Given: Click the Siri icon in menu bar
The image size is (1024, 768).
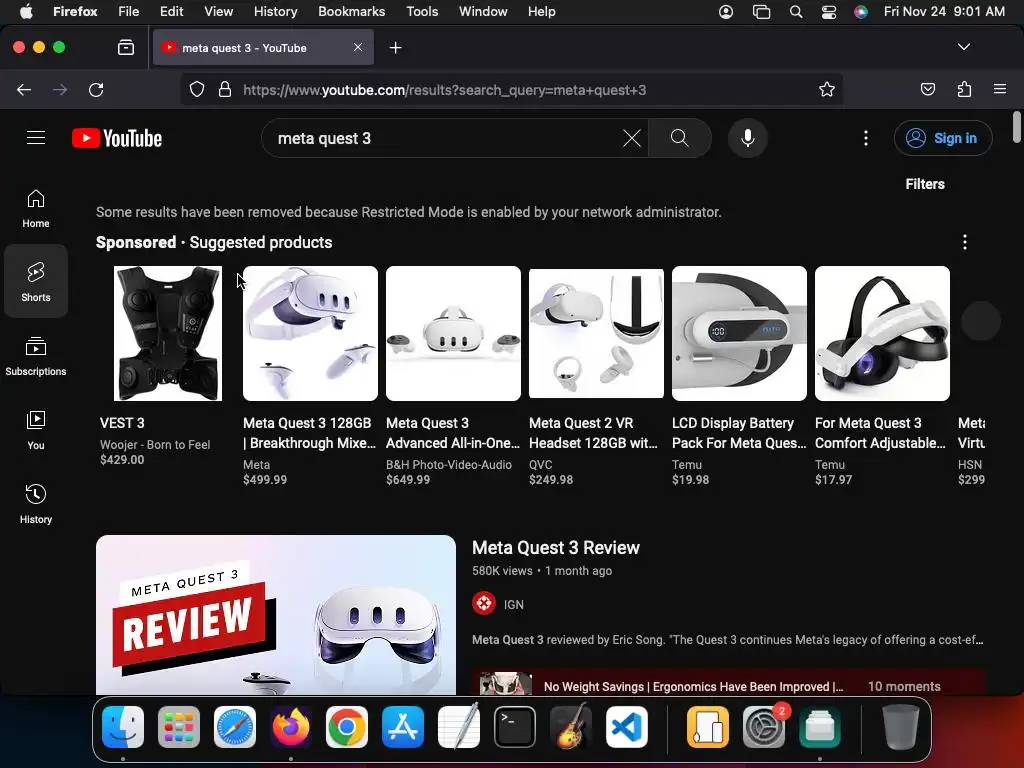Looking at the screenshot, I should (861, 12).
